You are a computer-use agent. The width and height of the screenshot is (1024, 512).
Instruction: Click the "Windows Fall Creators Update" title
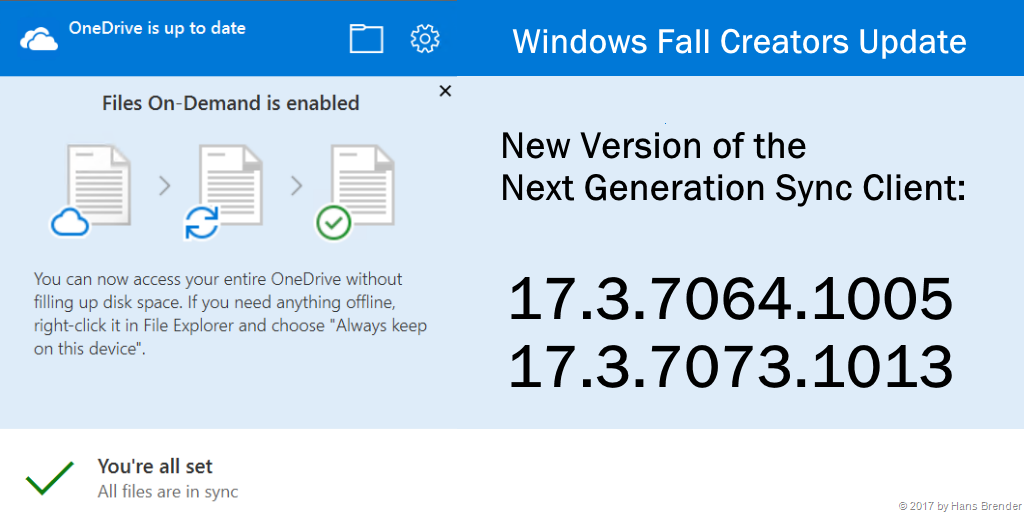point(739,42)
